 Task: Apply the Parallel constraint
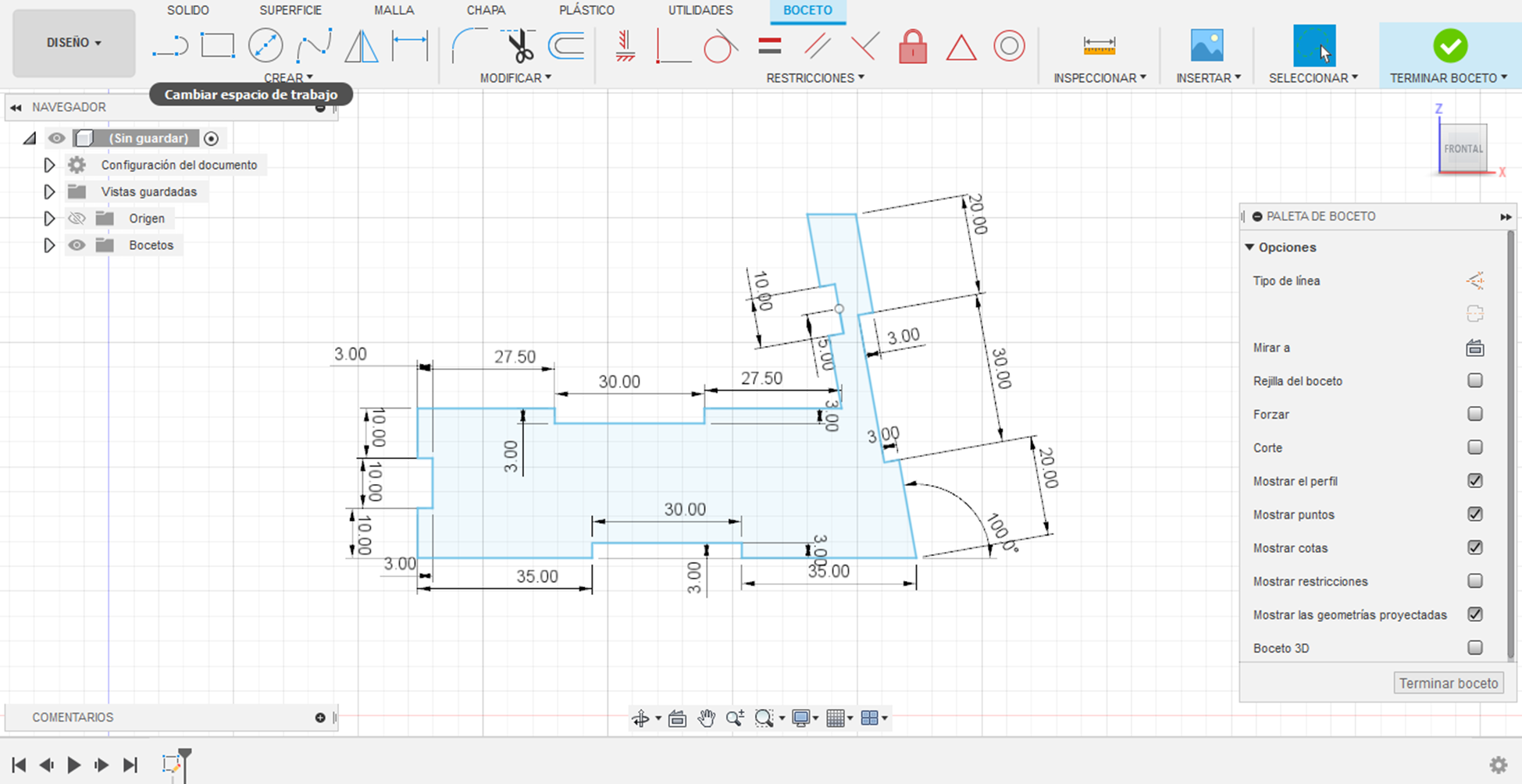pos(817,46)
